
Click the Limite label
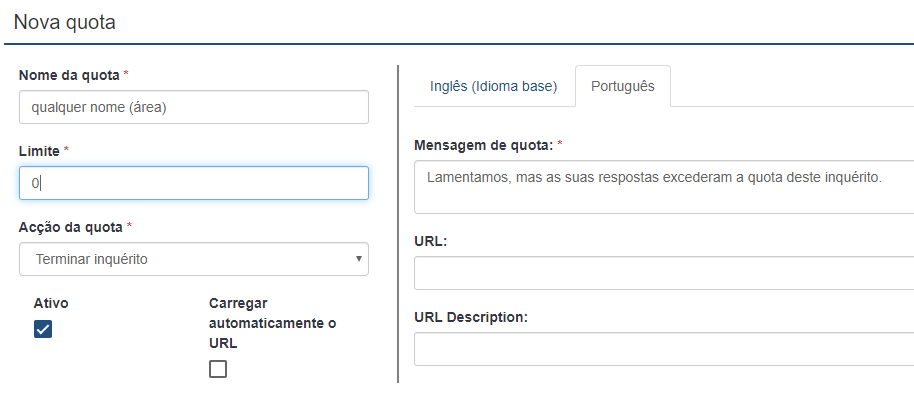click(x=40, y=152)
